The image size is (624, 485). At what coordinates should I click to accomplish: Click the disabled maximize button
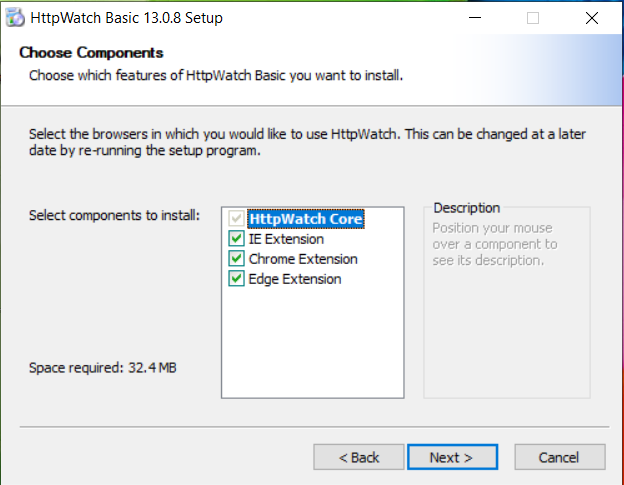(533, 18)
